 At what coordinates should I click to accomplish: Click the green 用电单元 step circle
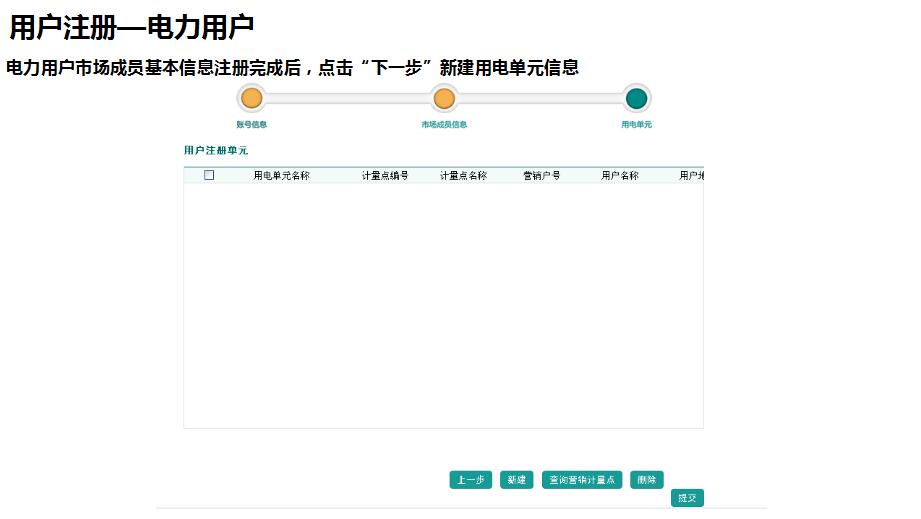[x=636, y=98]
